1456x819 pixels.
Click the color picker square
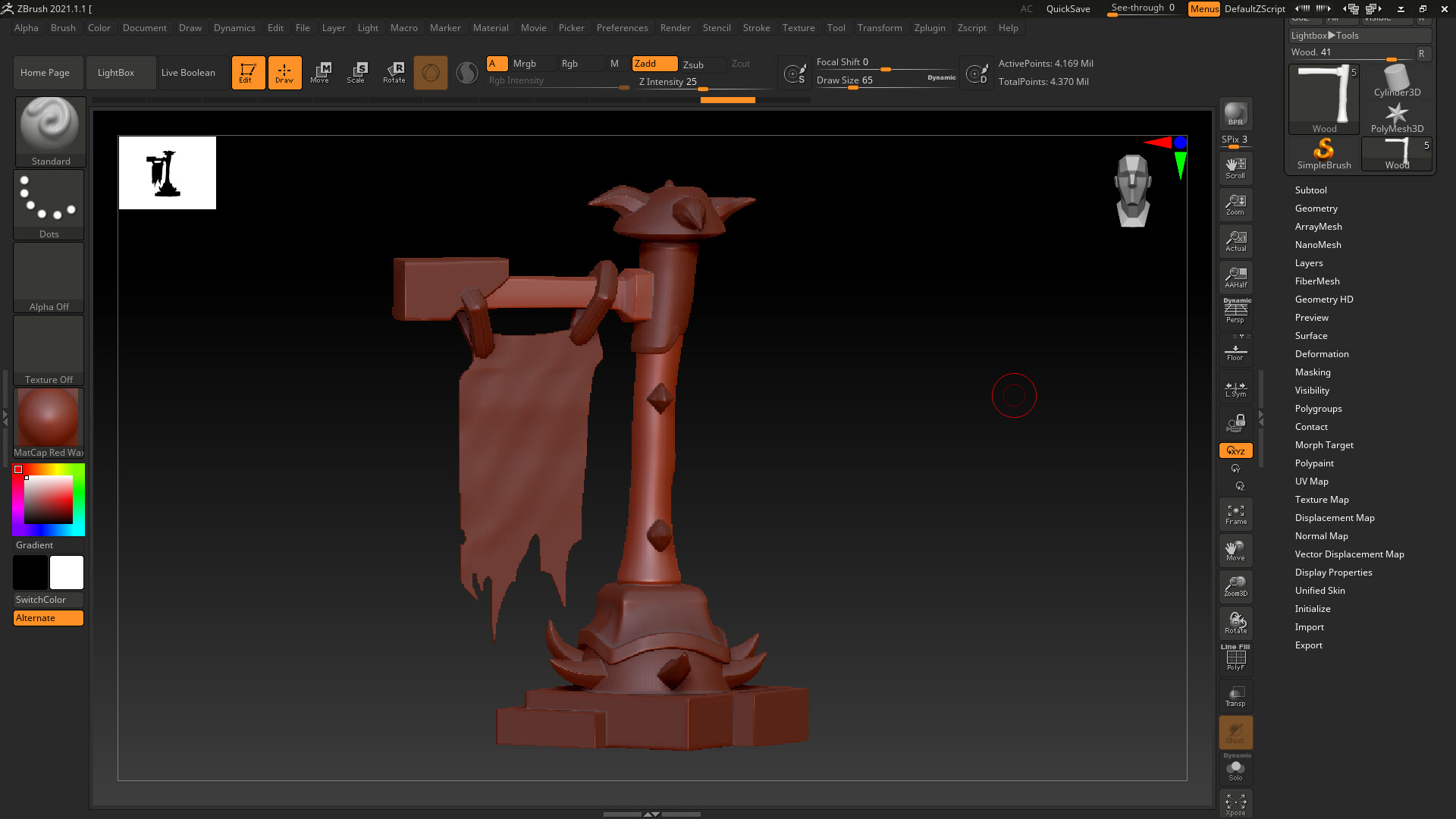(49, 500)
